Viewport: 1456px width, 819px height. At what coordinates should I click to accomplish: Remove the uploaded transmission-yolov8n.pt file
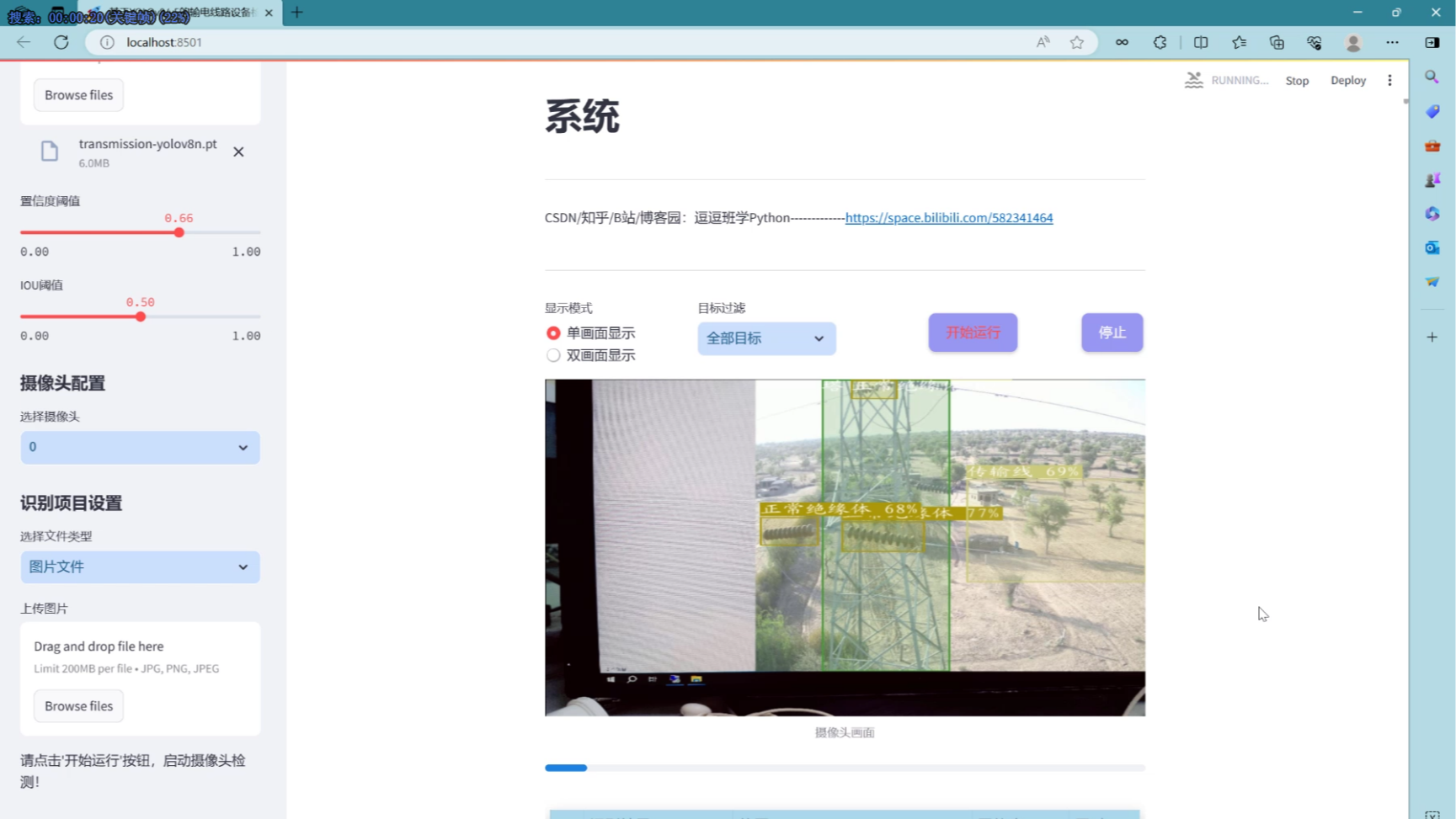238,152
